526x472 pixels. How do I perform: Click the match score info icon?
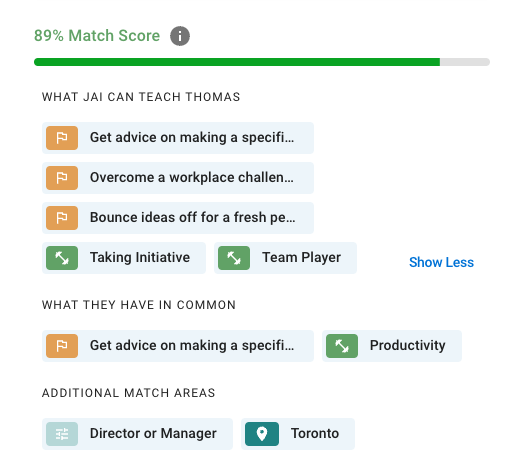[x=180, y=36]
